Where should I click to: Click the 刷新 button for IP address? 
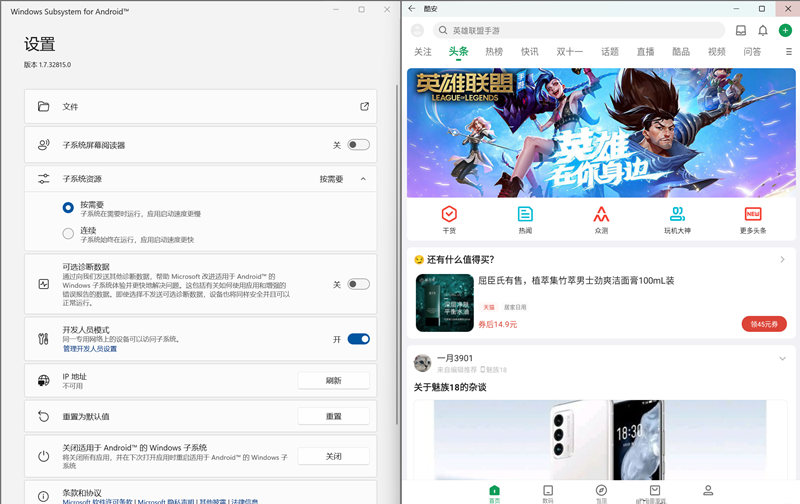pos(333,381)
